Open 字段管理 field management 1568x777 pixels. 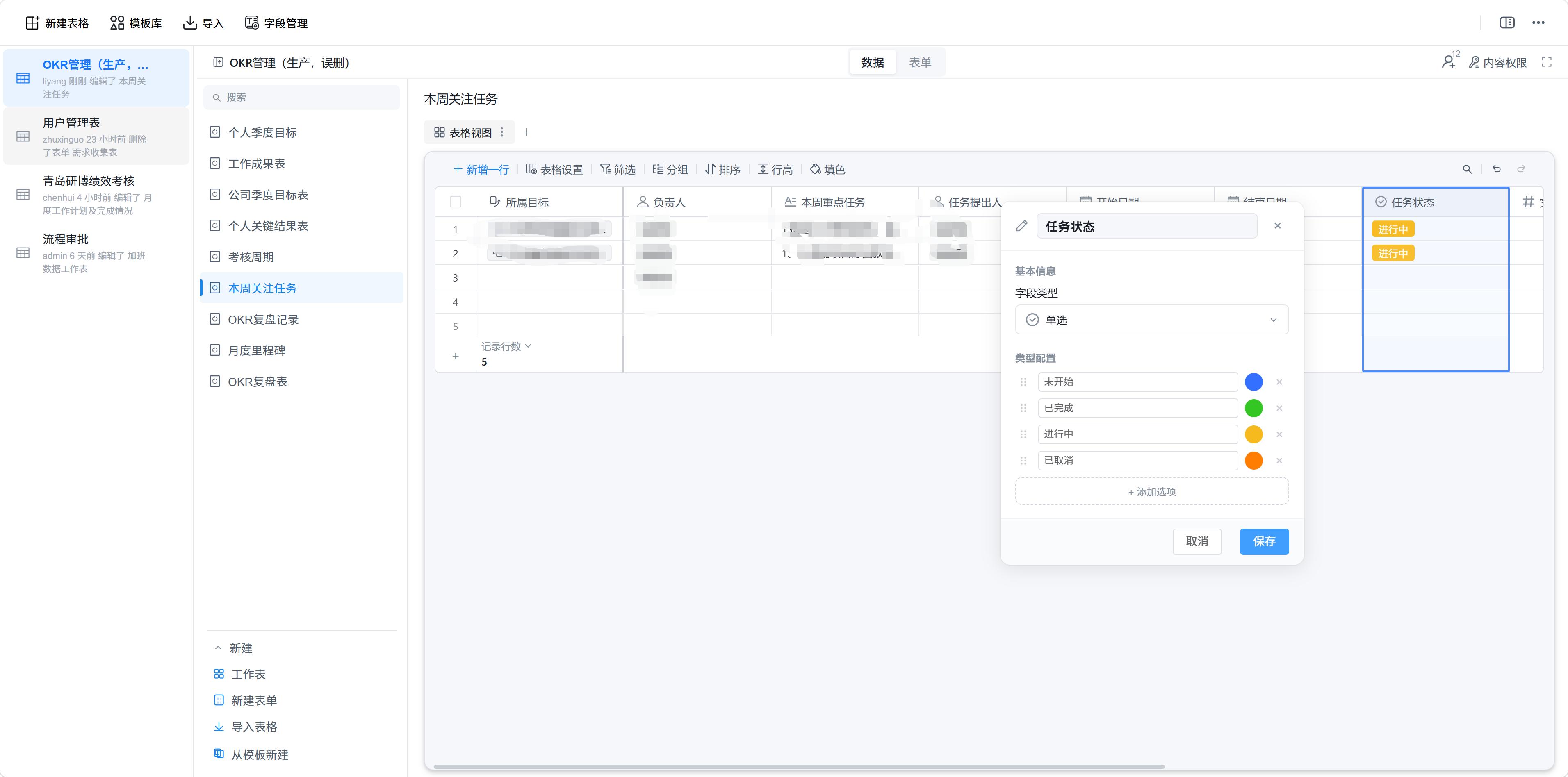(x=276, y=23)
